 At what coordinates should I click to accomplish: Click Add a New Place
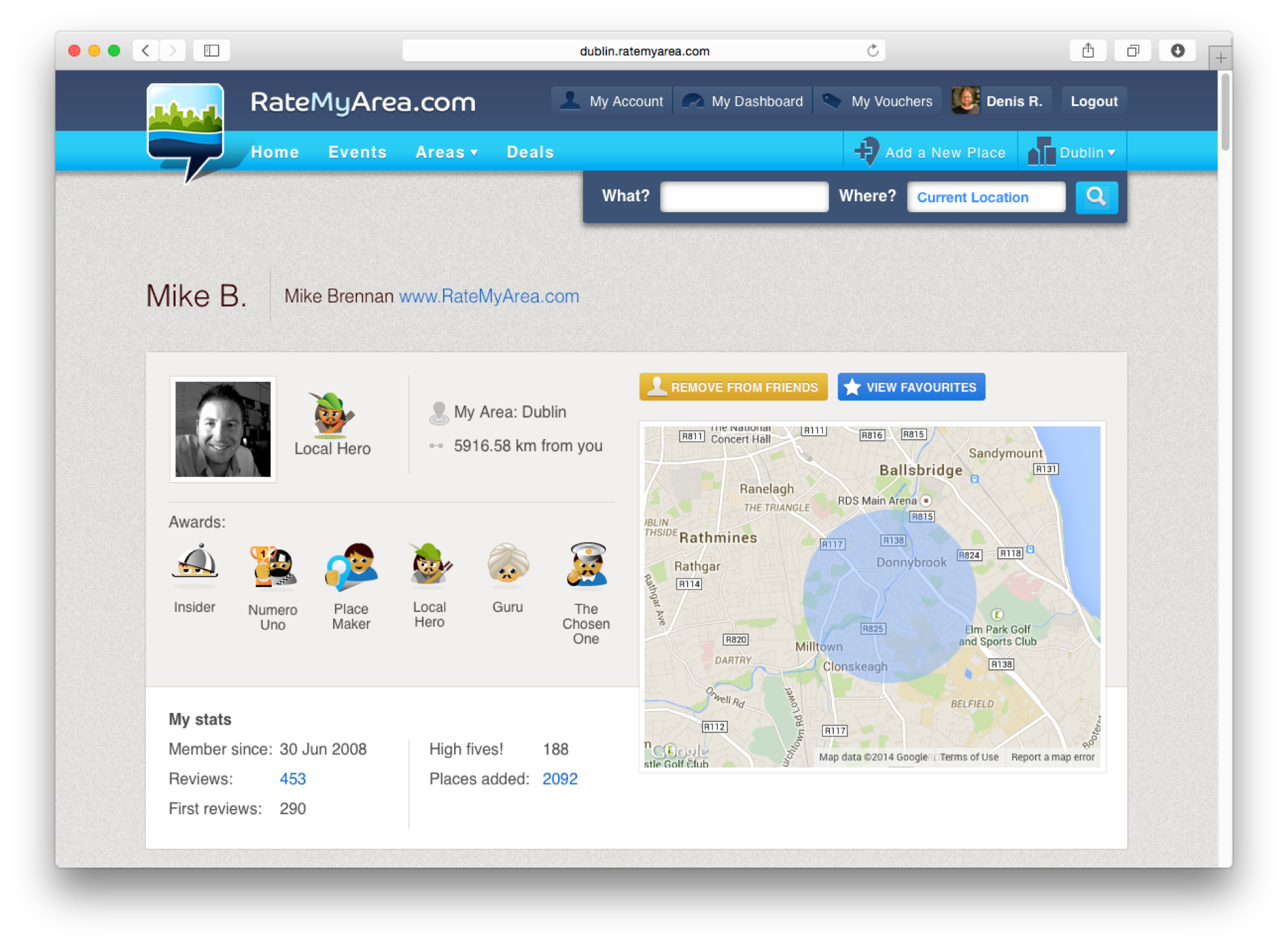(x=930, y=152)
